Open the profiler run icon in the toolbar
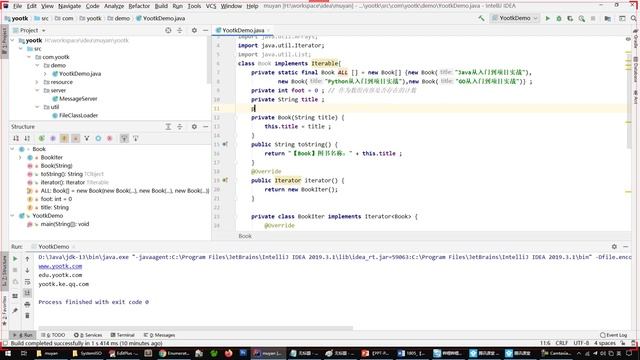Image resolution: width=640 pixels, height=360 pixels. pos(582,18)
